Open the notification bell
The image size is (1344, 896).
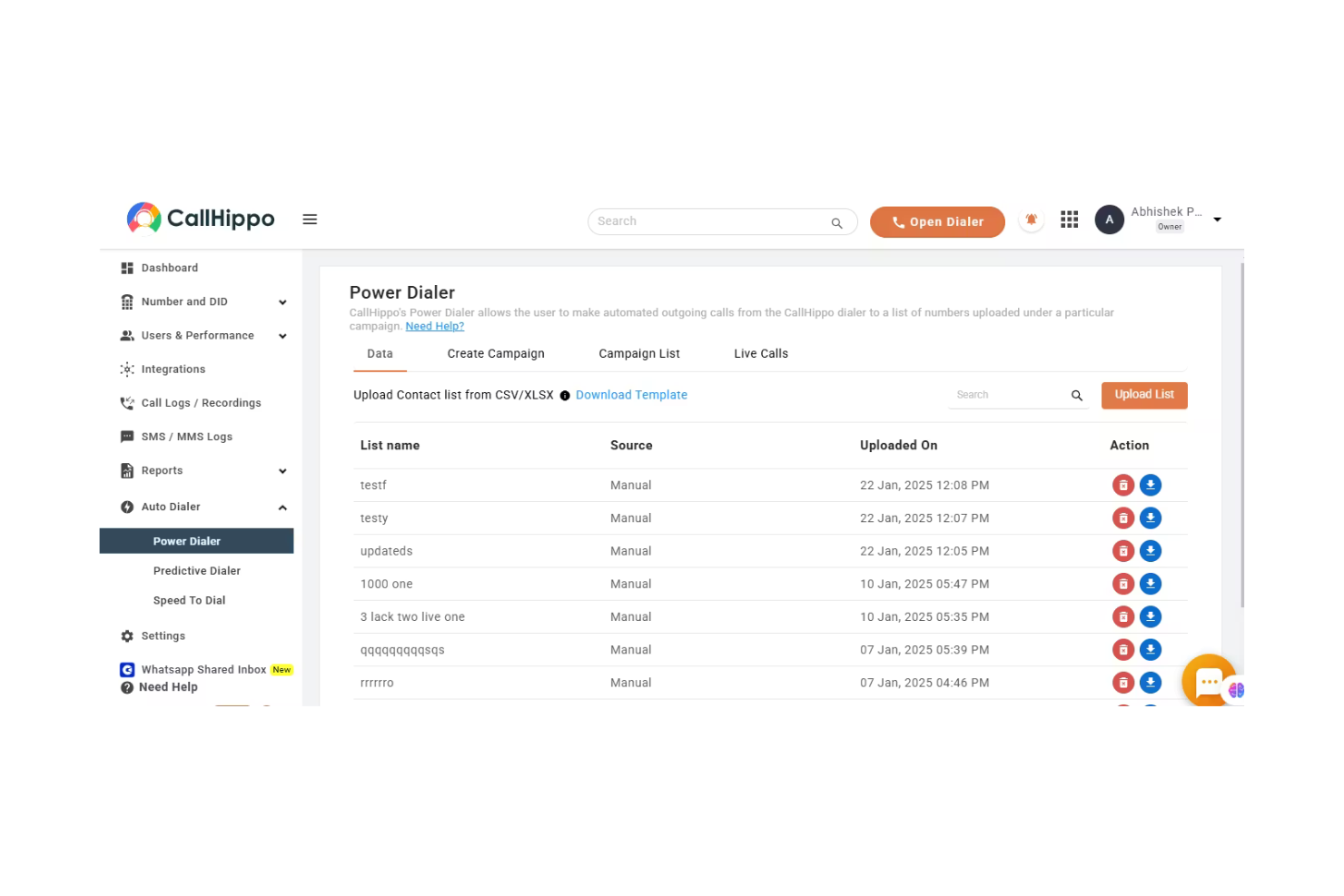pos(1032,219)
